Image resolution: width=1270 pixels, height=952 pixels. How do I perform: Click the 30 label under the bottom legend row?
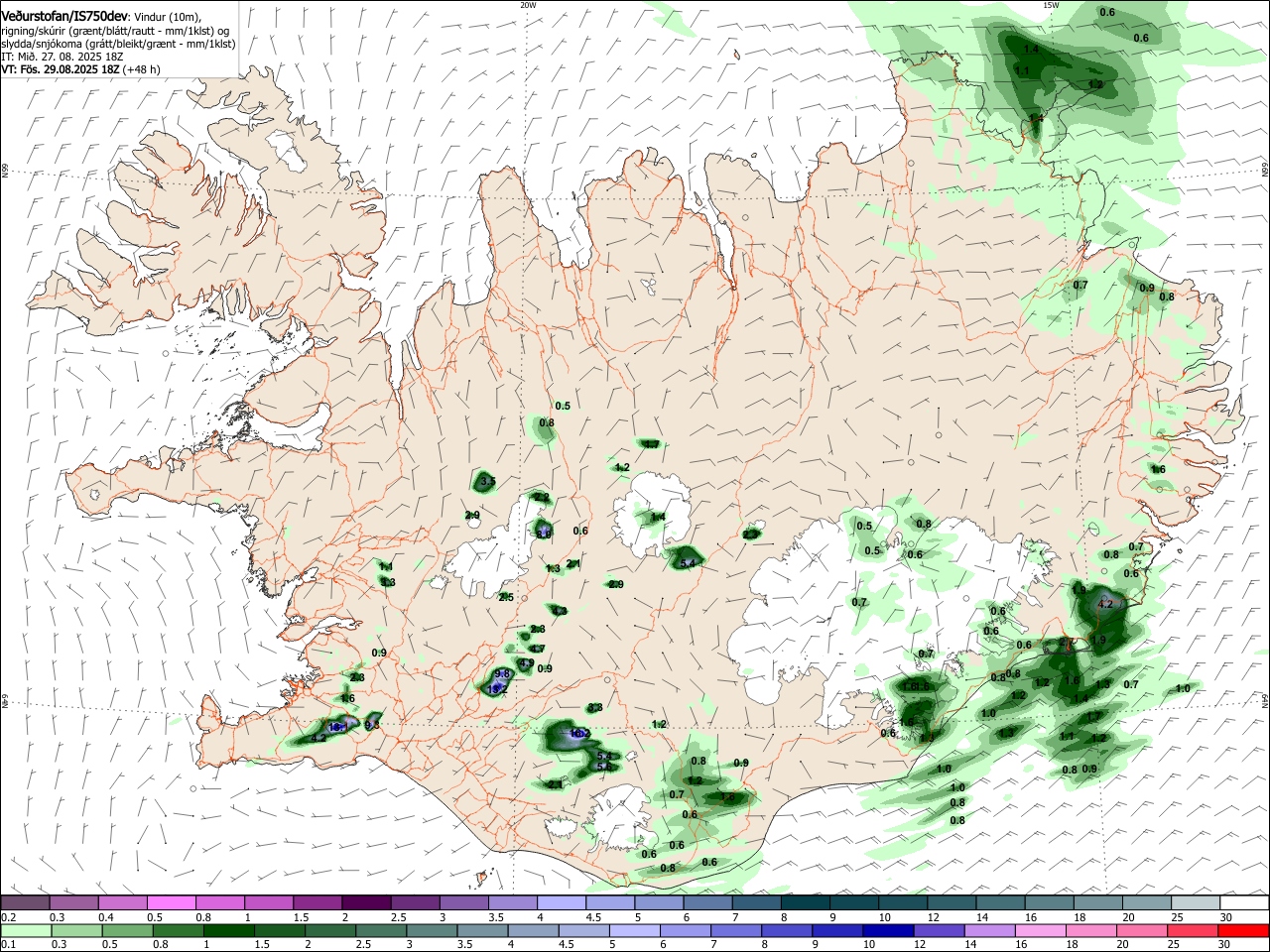coord(1224,945)
